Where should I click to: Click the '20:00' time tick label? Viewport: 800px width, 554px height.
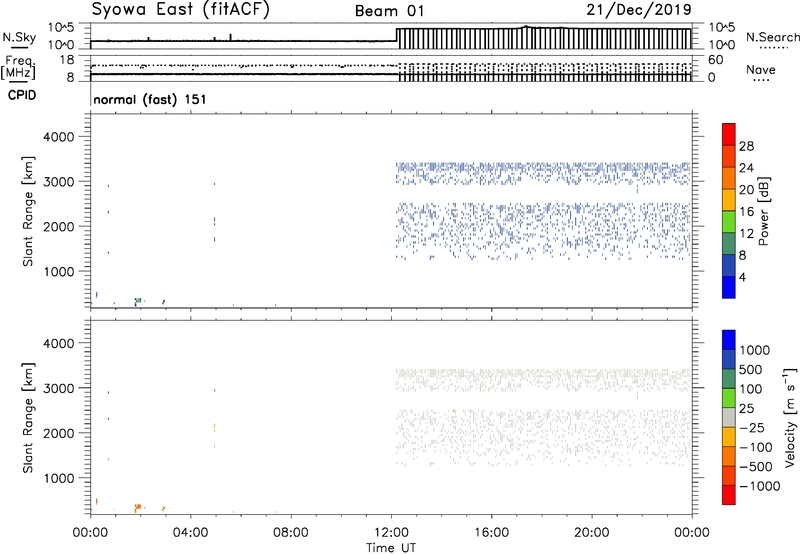point(591,533)
